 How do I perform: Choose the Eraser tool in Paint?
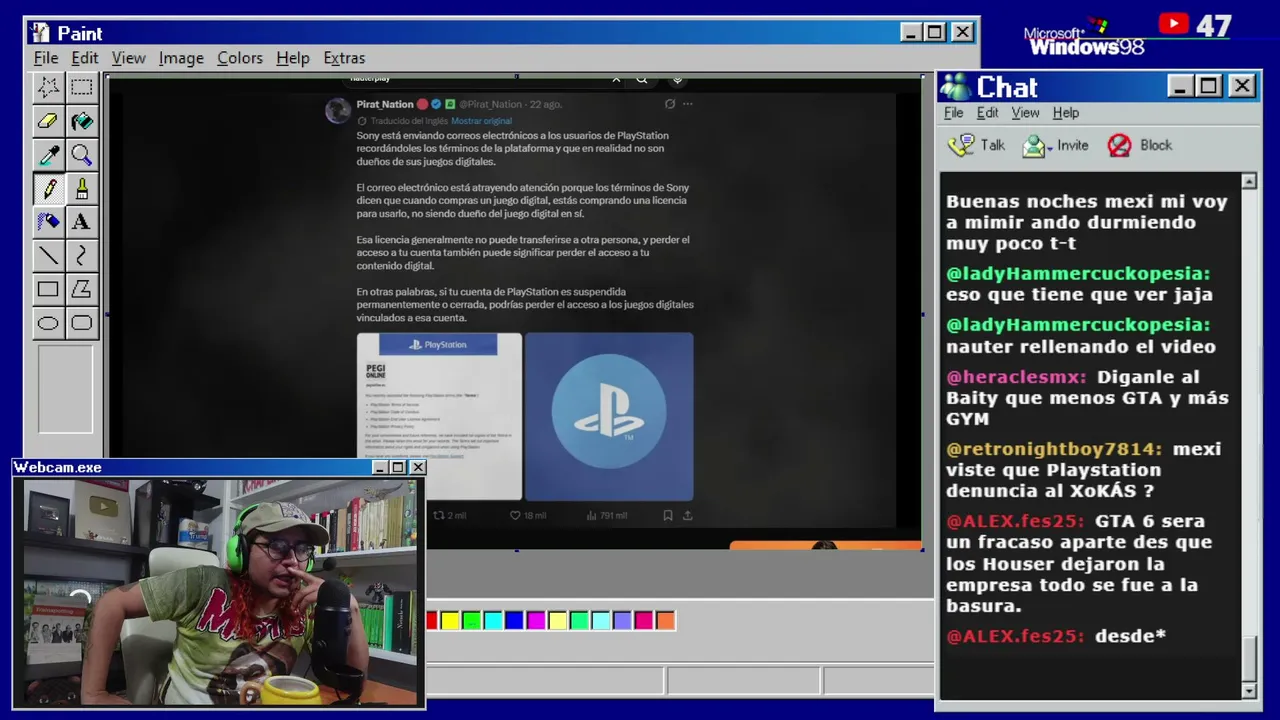[48, 121]
